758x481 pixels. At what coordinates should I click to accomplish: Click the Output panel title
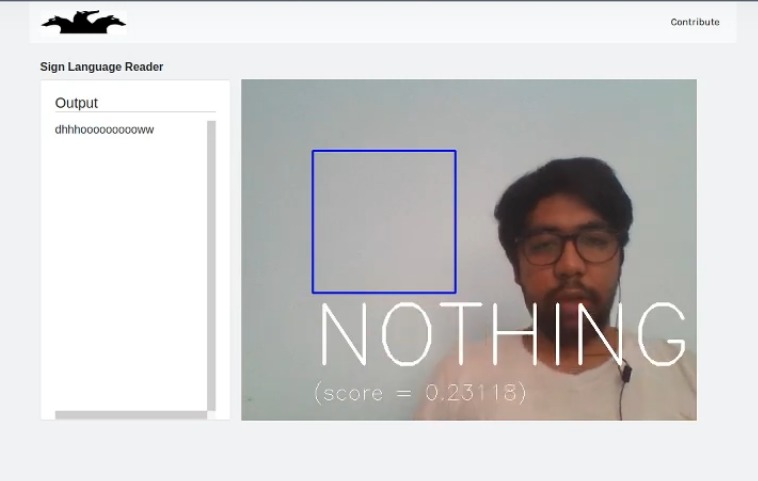click(x=76, y=103)
